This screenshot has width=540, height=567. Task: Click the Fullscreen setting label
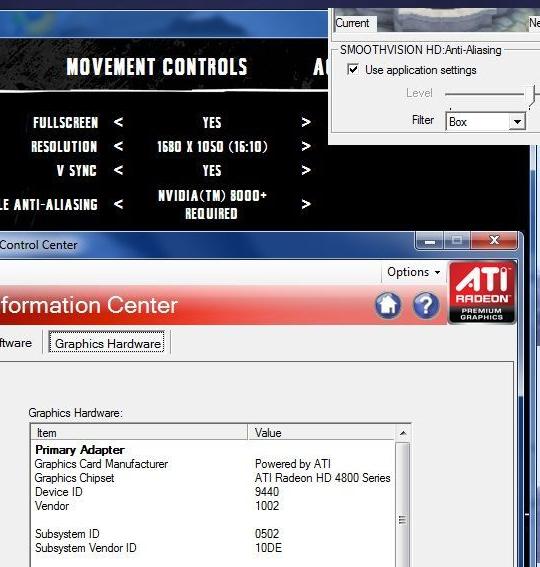pyautogui.click(x=65, y=123)
